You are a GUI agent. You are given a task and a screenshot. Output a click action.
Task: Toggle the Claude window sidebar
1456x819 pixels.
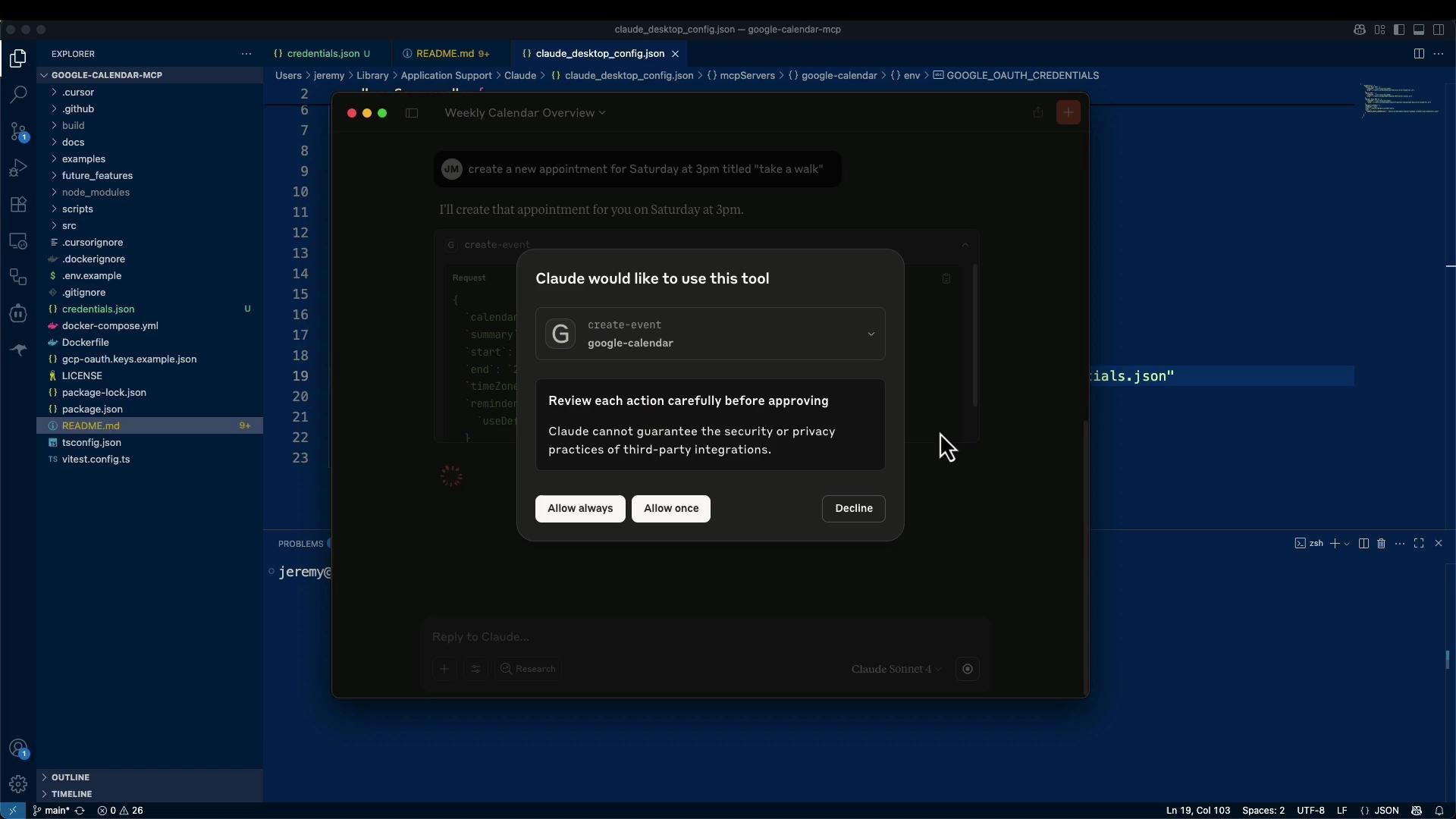point(412,113)
